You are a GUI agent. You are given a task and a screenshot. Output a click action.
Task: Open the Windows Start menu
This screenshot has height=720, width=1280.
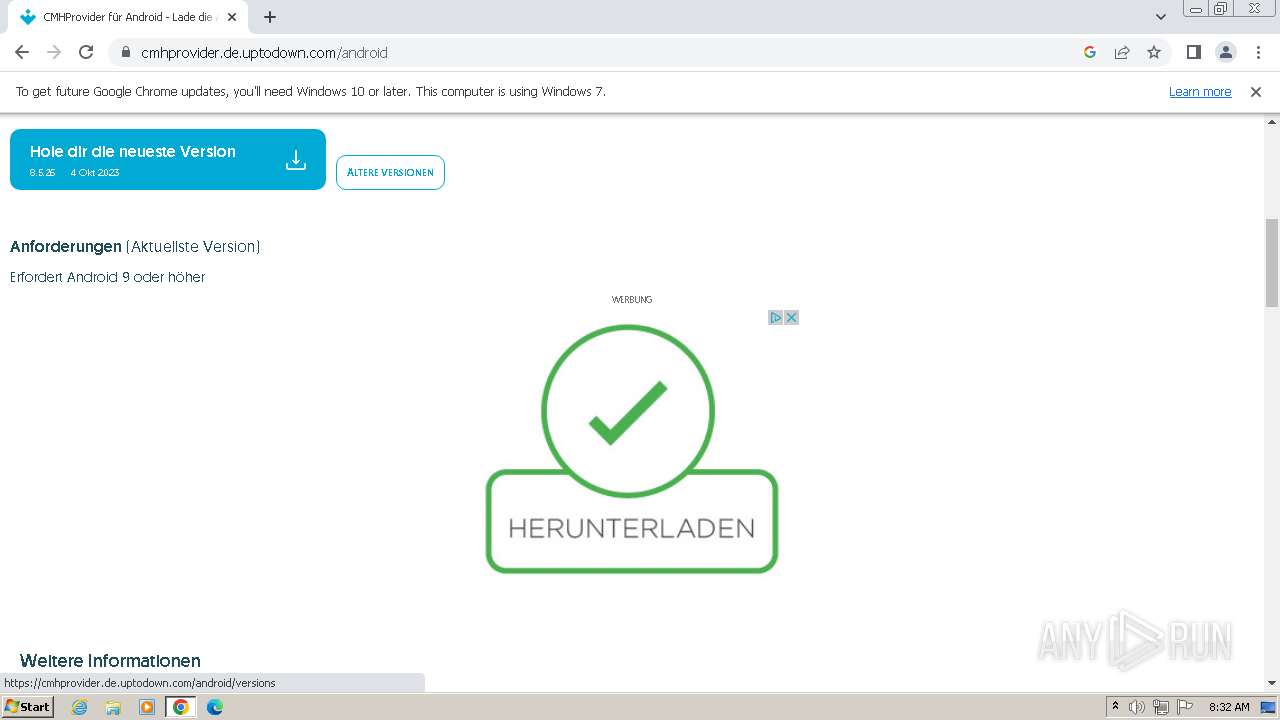27,707
